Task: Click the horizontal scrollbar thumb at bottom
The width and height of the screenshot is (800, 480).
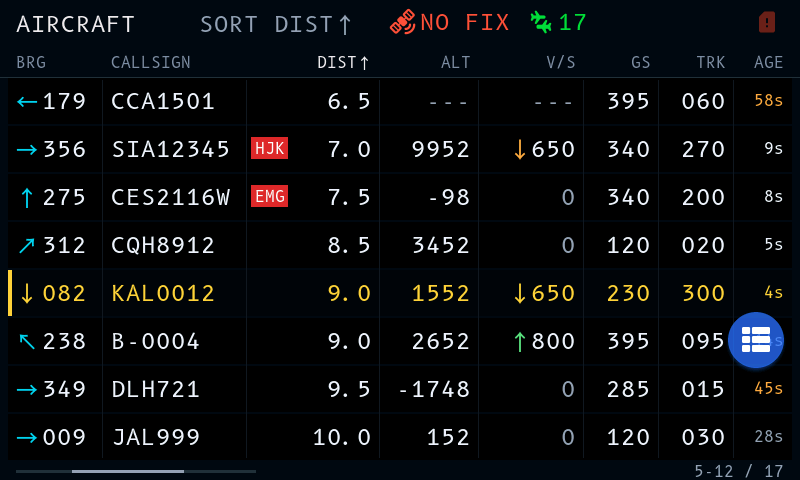Action: pos(128,471)
